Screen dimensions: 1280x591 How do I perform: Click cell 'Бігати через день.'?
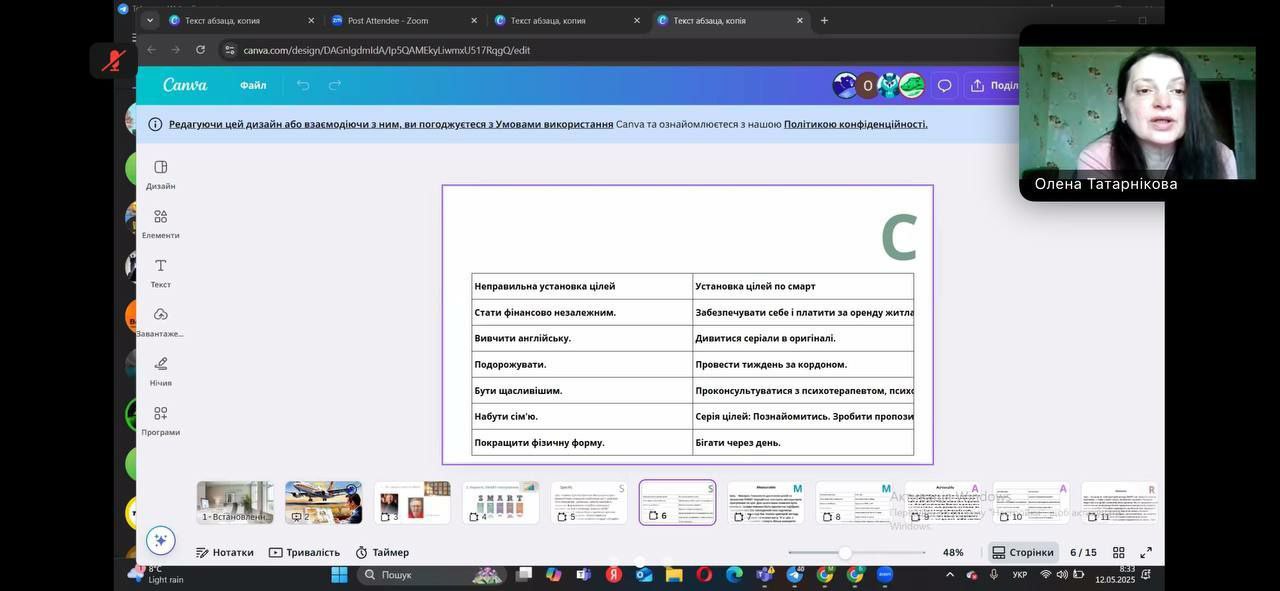click(x=803, y=442)
